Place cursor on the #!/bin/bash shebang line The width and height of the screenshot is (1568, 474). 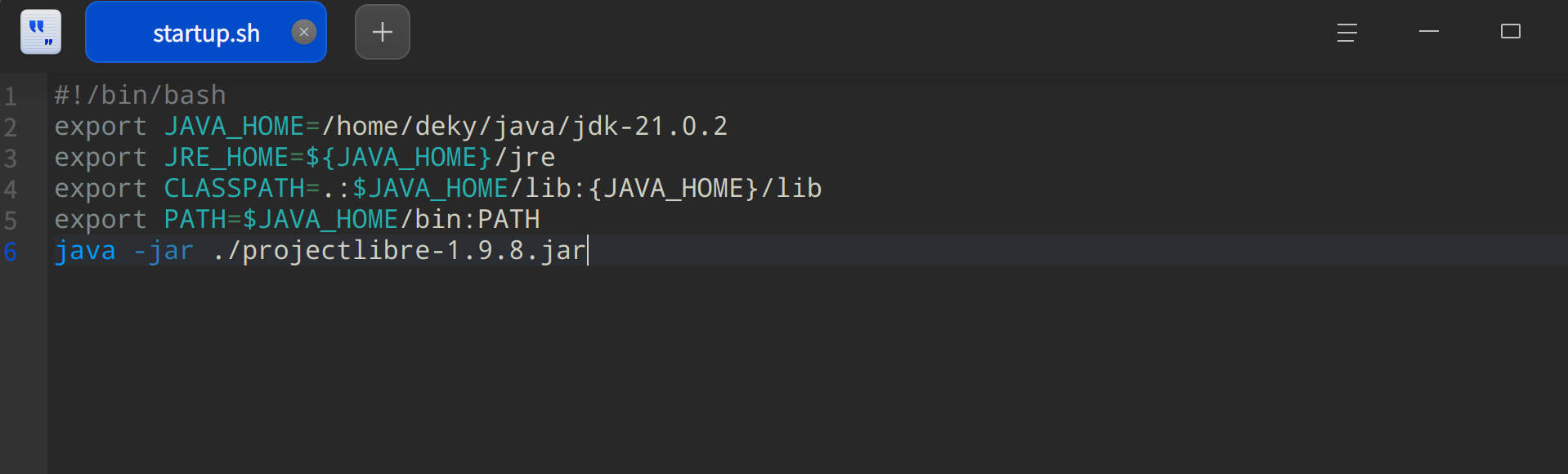[140, 96]
